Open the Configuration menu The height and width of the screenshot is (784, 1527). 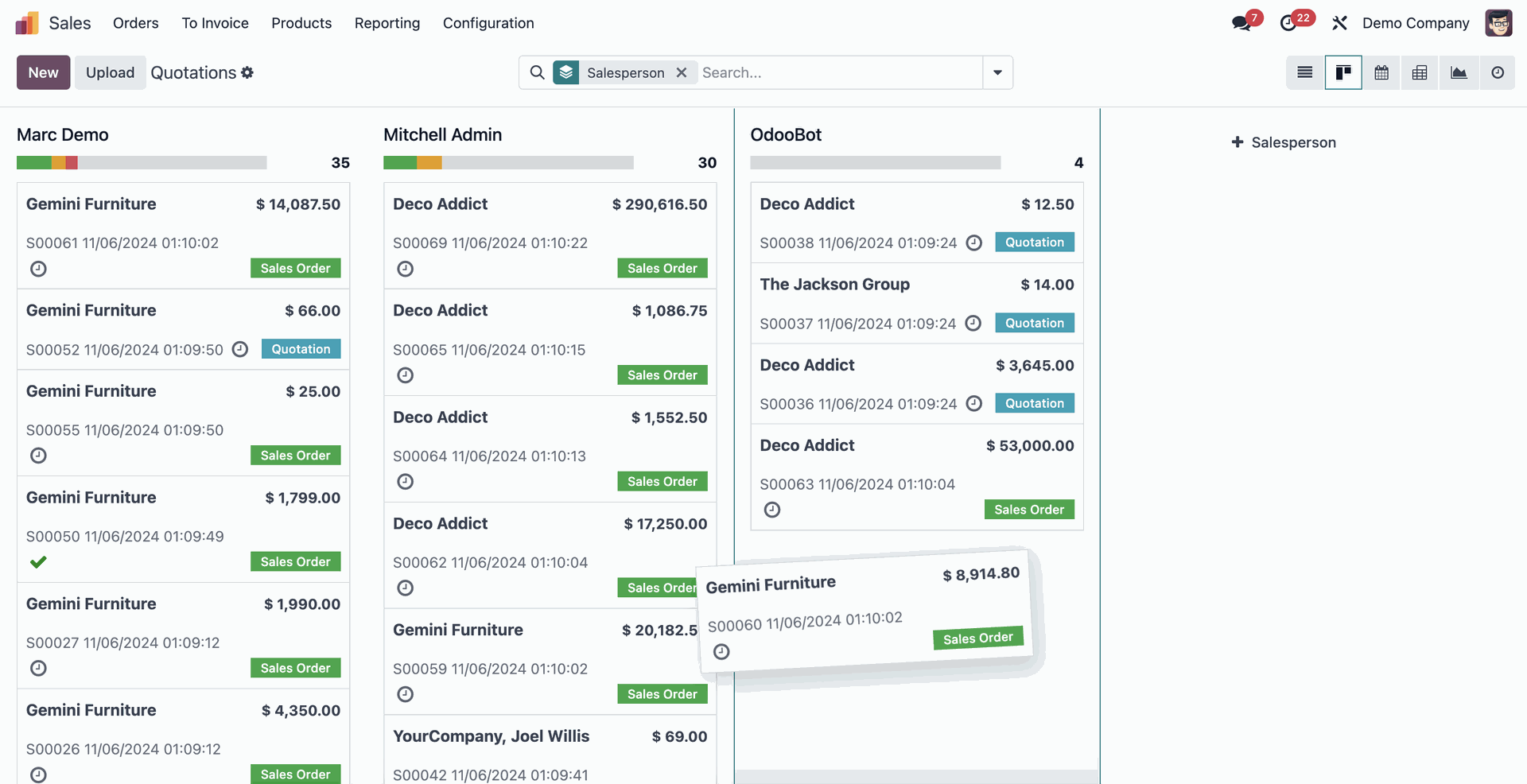488,23
